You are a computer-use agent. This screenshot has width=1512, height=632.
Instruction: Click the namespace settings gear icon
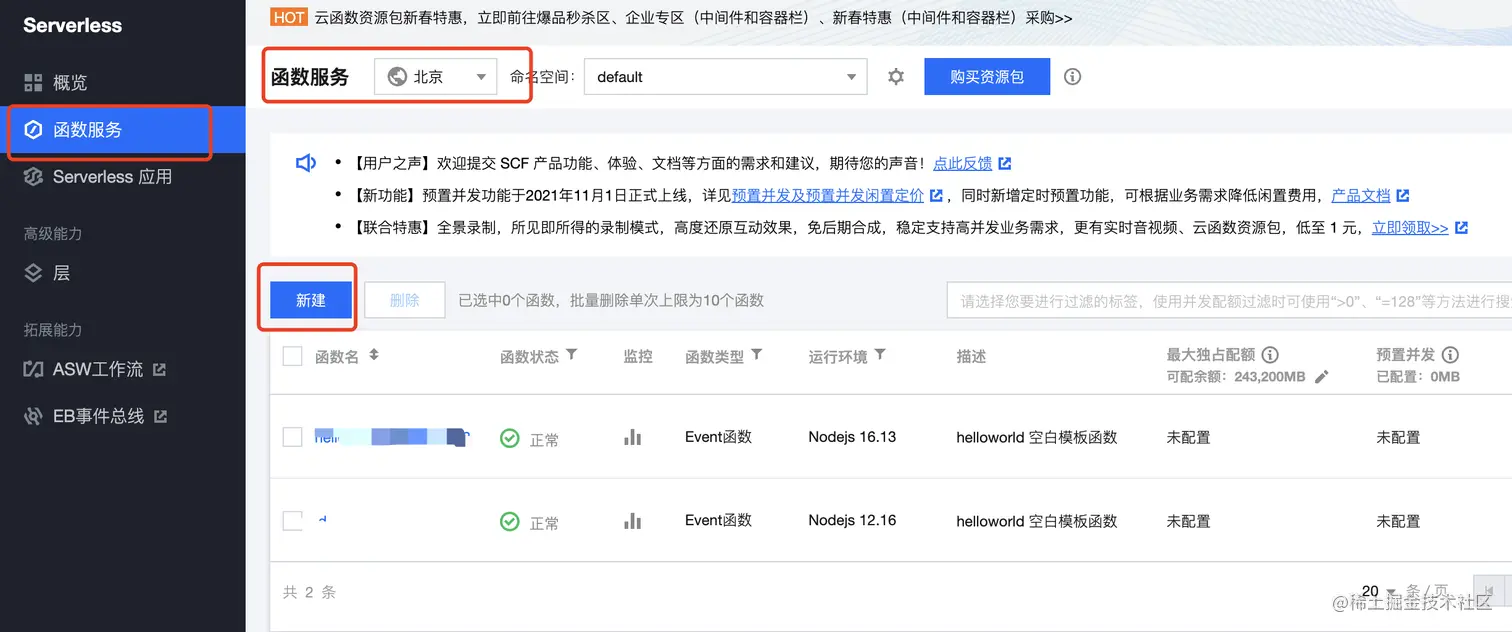tap(896, 77)
